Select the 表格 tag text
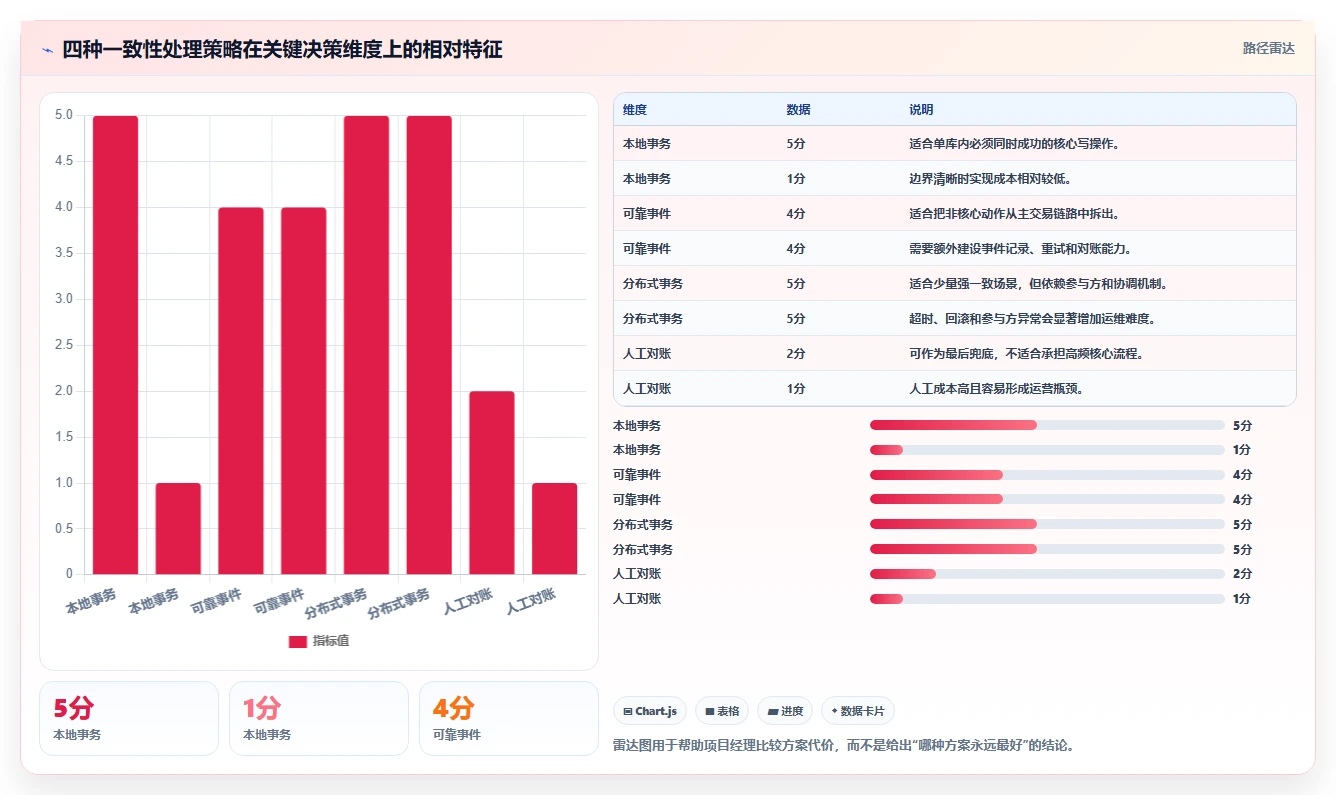1336x795 pixels. click(x=728, y=712)
